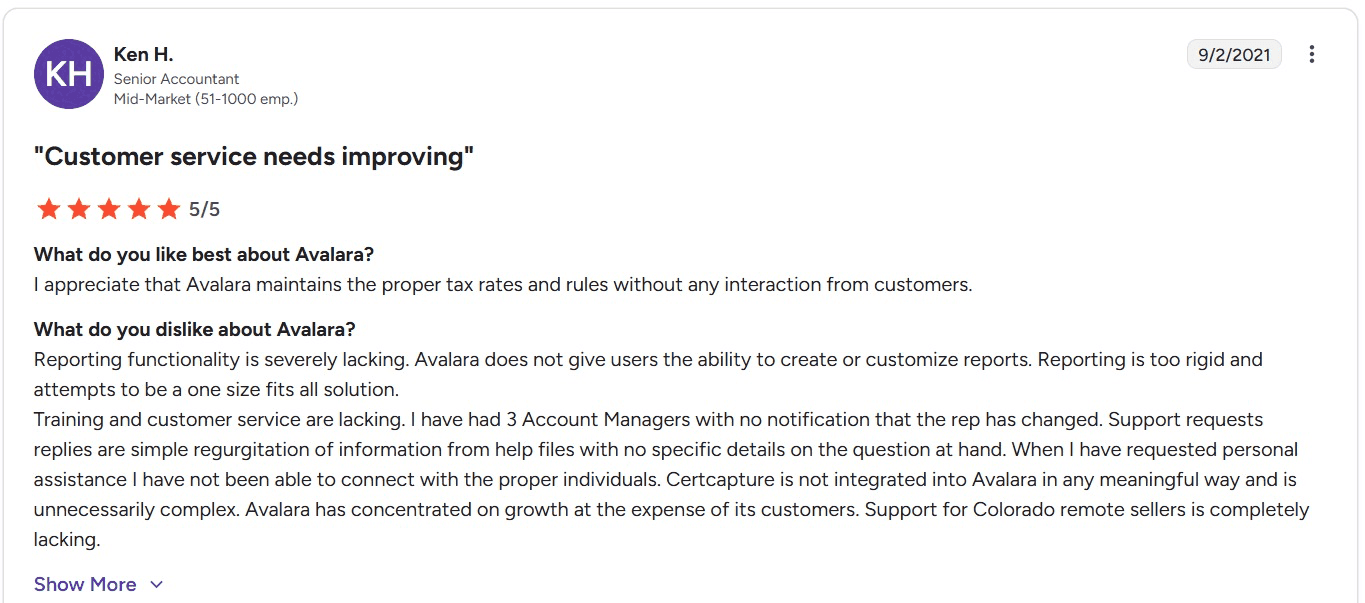Select the fifth rating star

(x=169, y=208)
